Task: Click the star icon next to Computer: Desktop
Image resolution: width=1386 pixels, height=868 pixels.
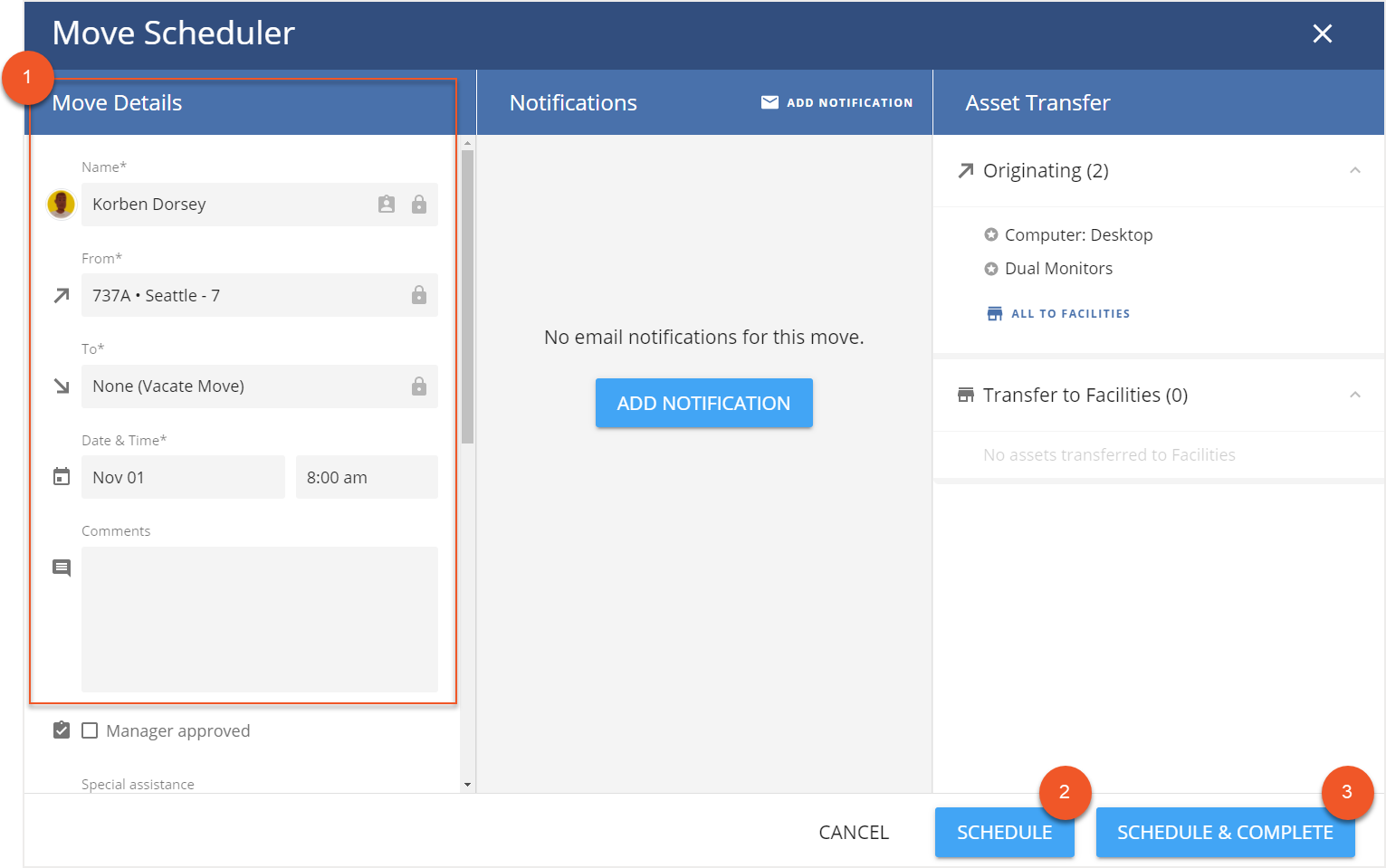Action: (991, 235)
